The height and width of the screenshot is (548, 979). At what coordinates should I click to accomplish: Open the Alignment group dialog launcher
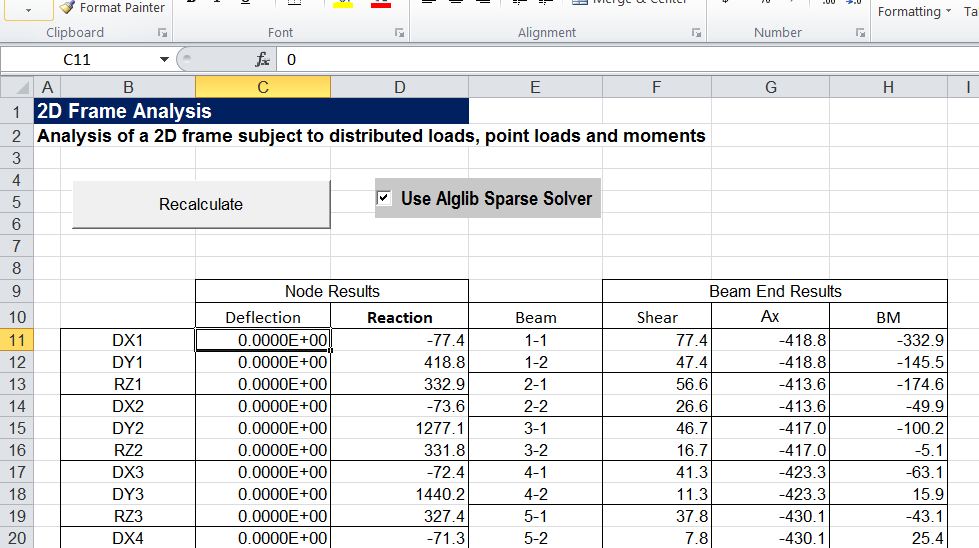point(696,33)
